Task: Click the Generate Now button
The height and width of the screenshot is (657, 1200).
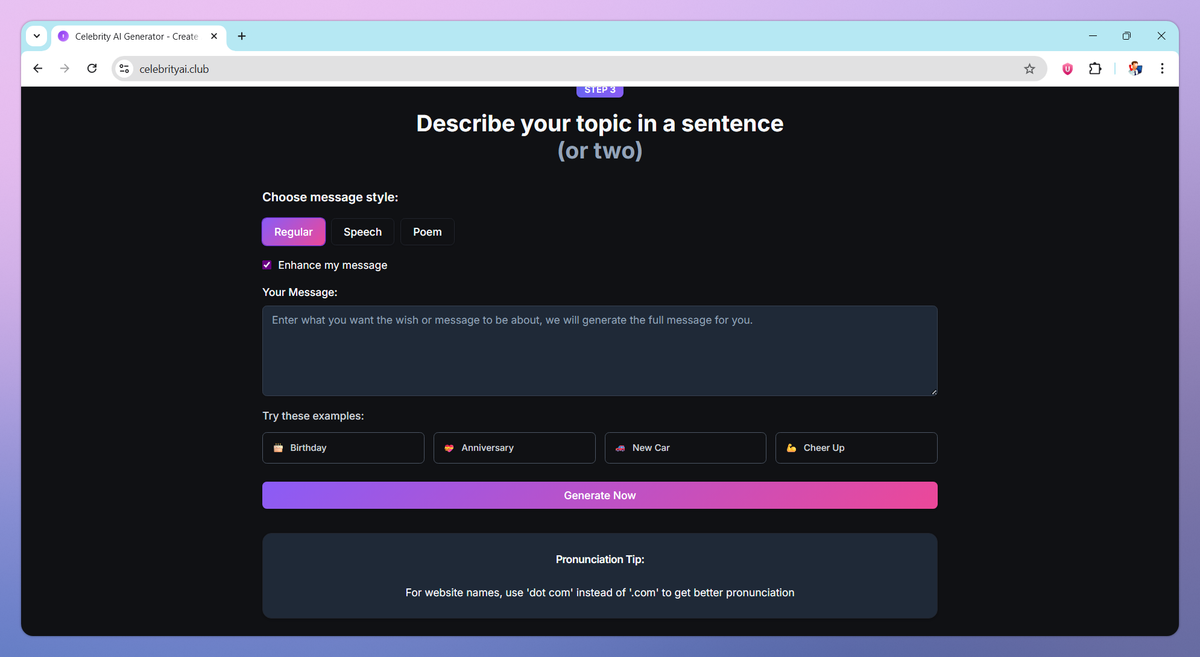Action: click(x=600, y=495)
